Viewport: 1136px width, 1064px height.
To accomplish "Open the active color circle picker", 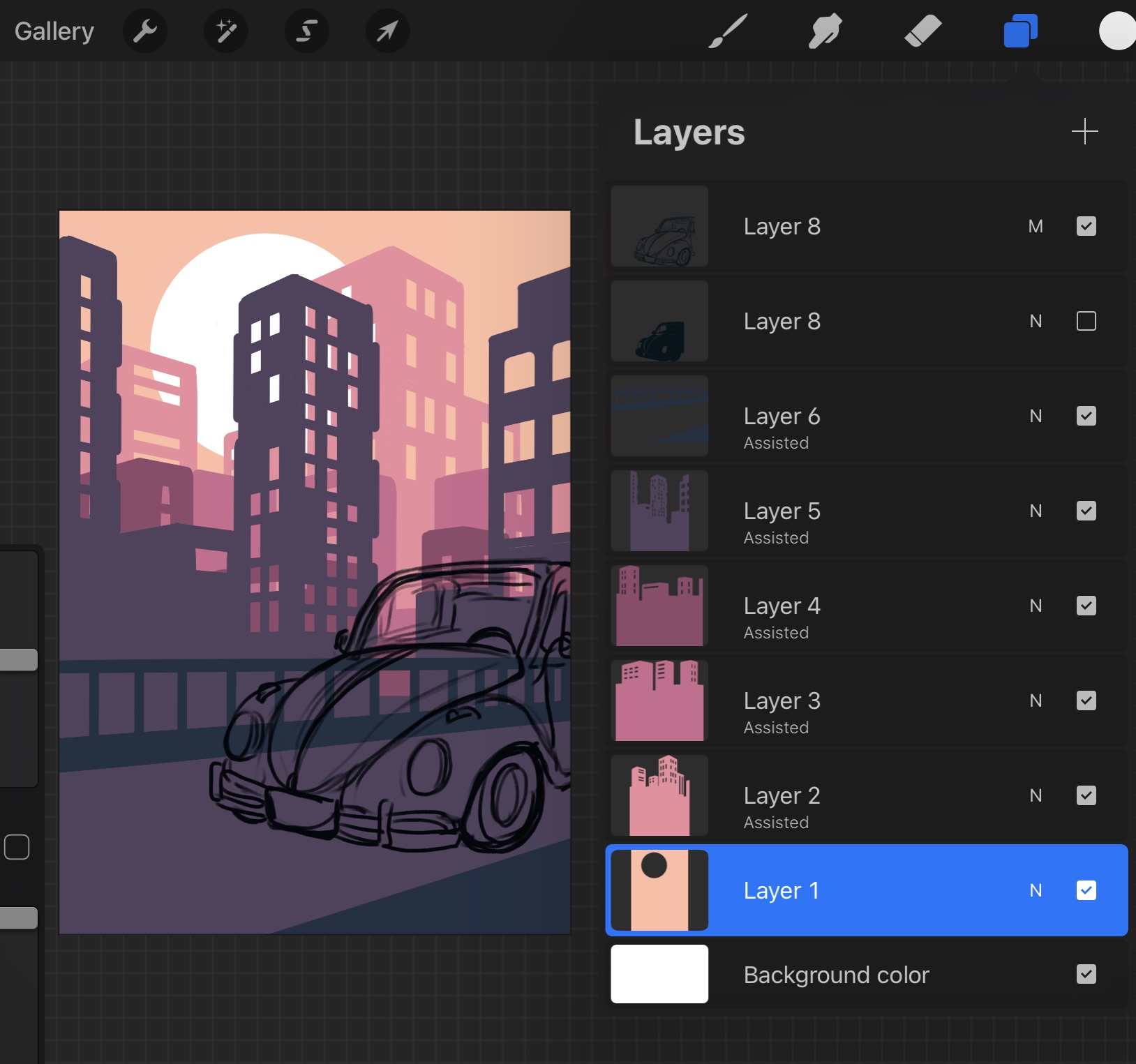I will (x=1118, y=31).
